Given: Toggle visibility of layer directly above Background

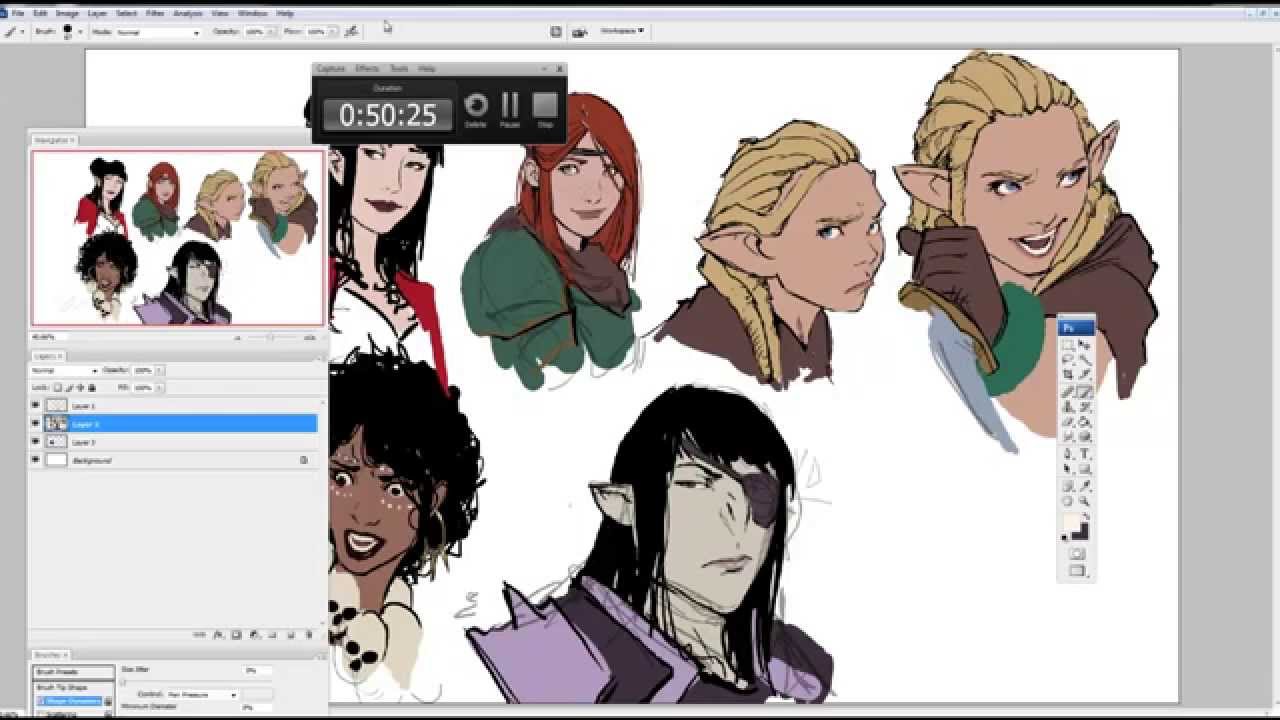Looking at the screenshot, I should coord(36,442).
